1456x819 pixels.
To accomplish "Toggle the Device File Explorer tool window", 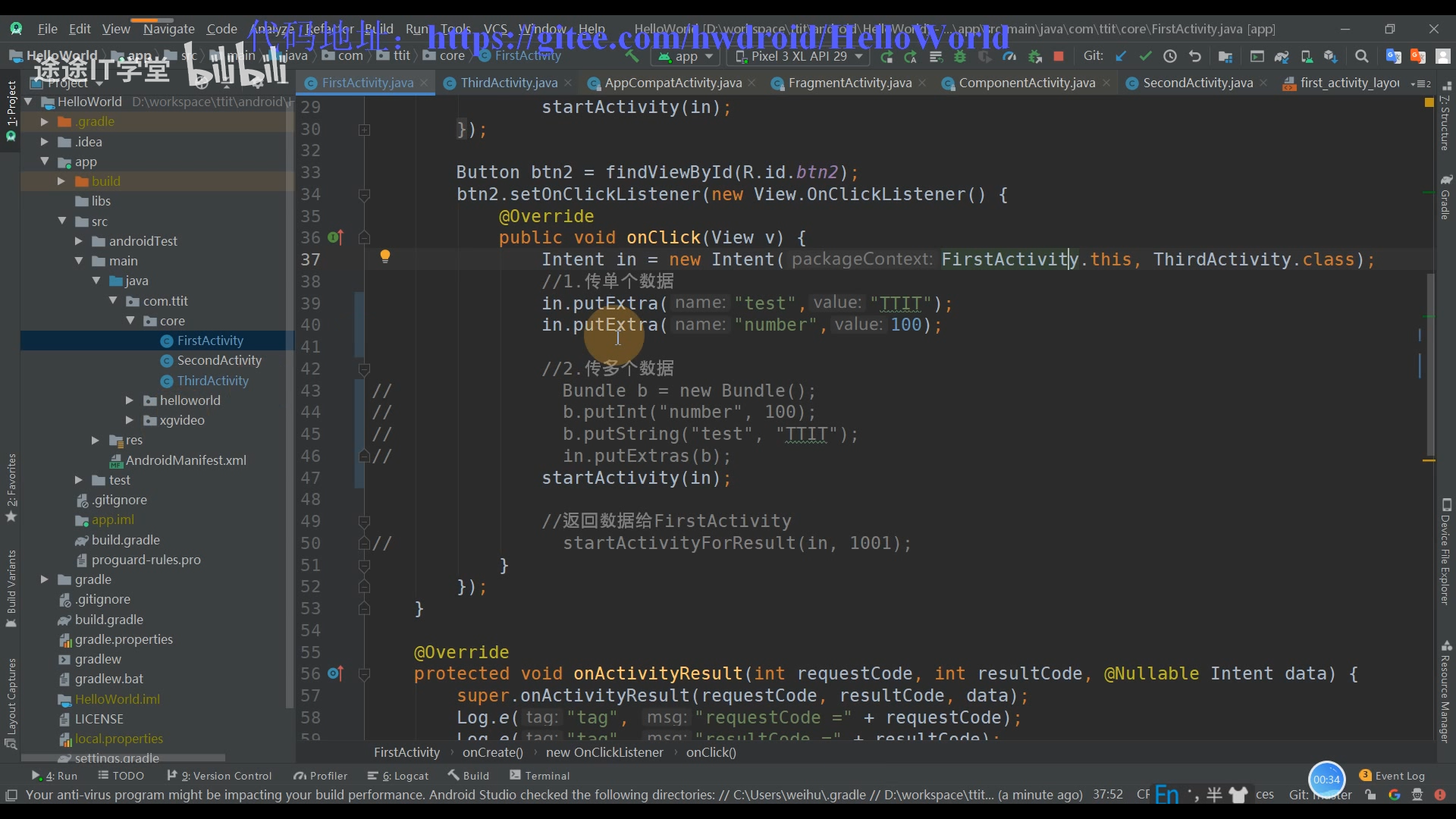I will 1445,551.
